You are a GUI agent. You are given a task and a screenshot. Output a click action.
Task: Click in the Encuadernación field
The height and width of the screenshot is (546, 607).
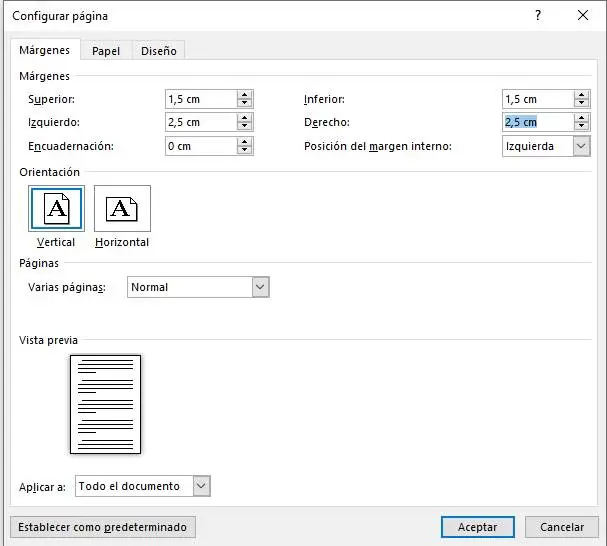[201, 146]
